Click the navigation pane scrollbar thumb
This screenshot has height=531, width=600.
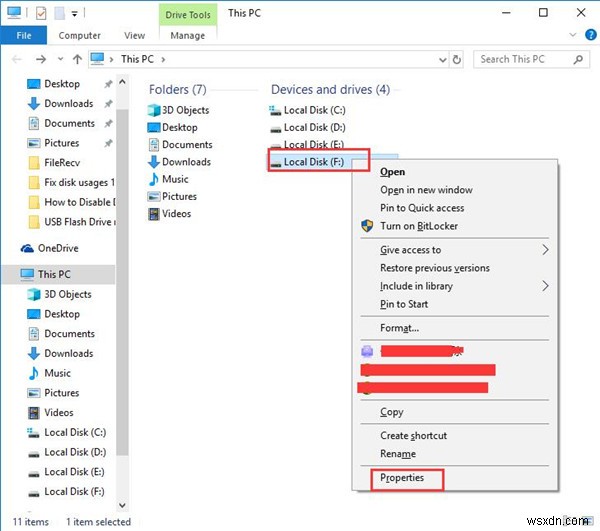pyautogui.click(x=122, y=282)
